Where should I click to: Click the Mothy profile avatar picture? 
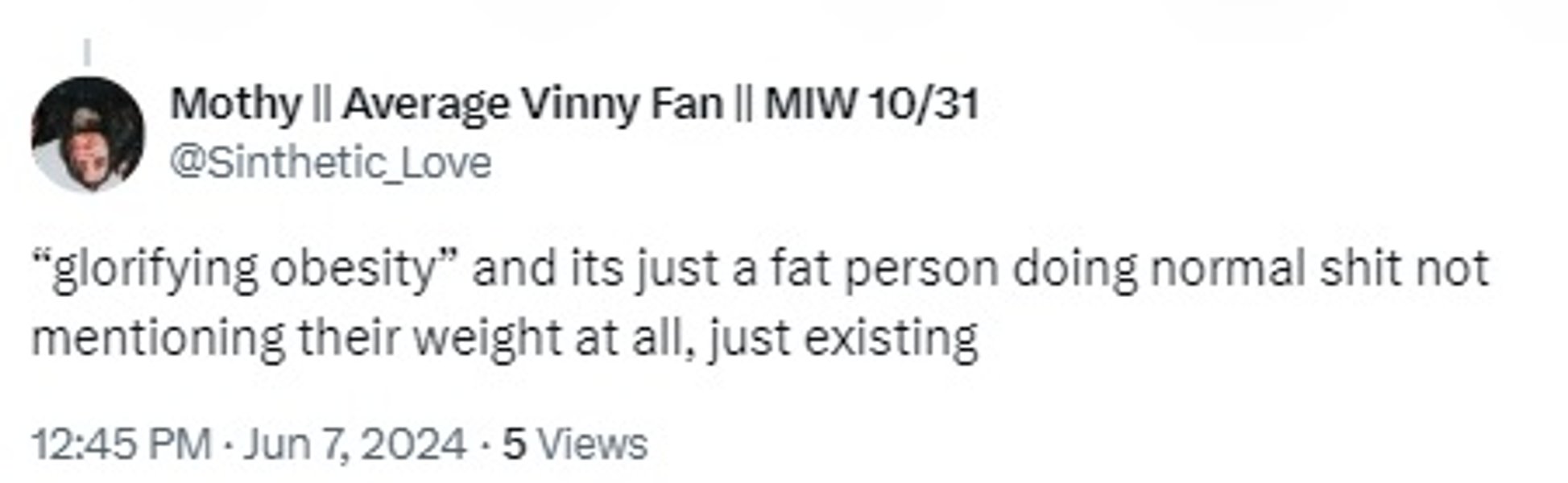click(88, 134)
